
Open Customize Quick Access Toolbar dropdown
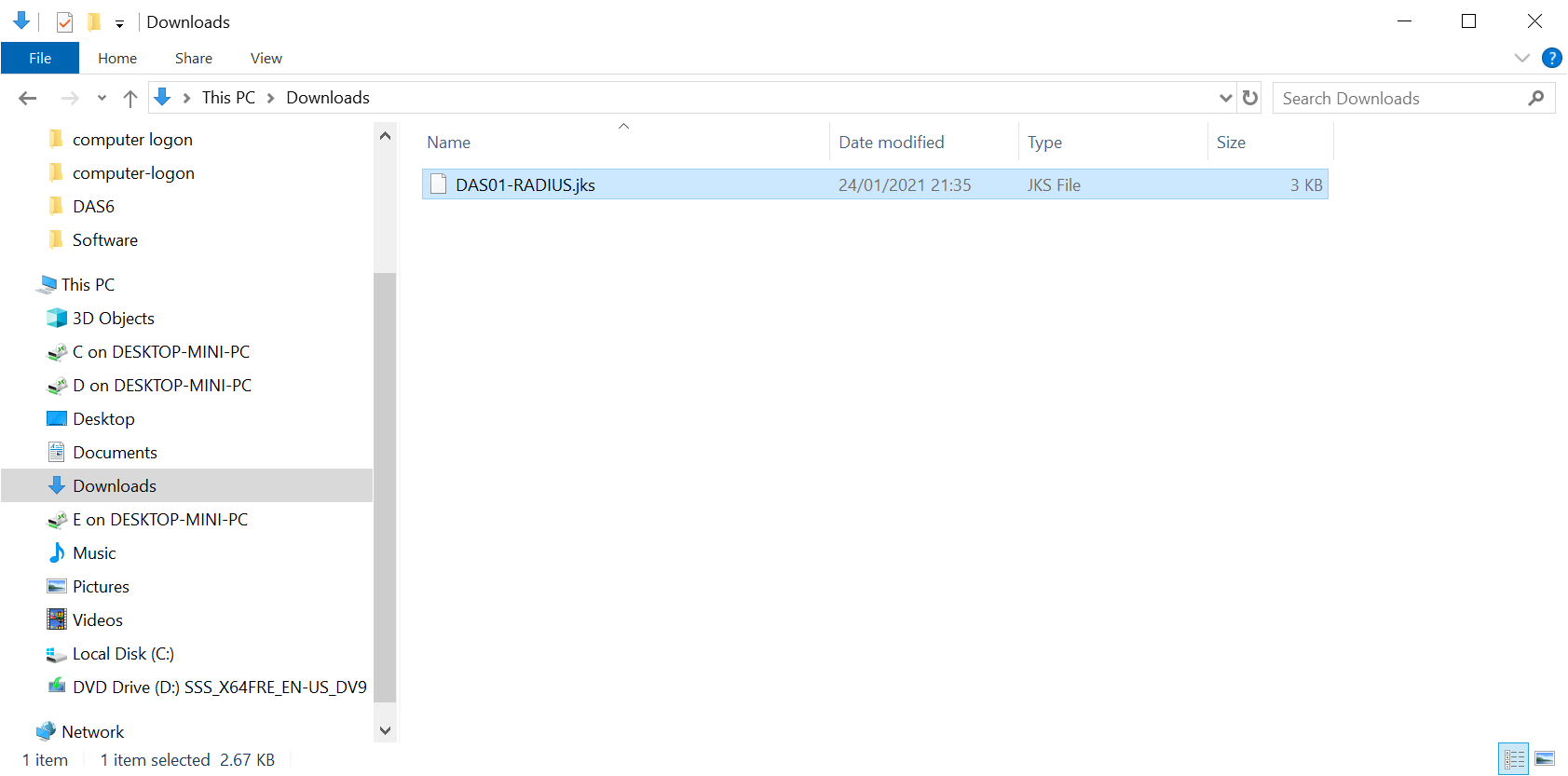click(x=119, y=23)
